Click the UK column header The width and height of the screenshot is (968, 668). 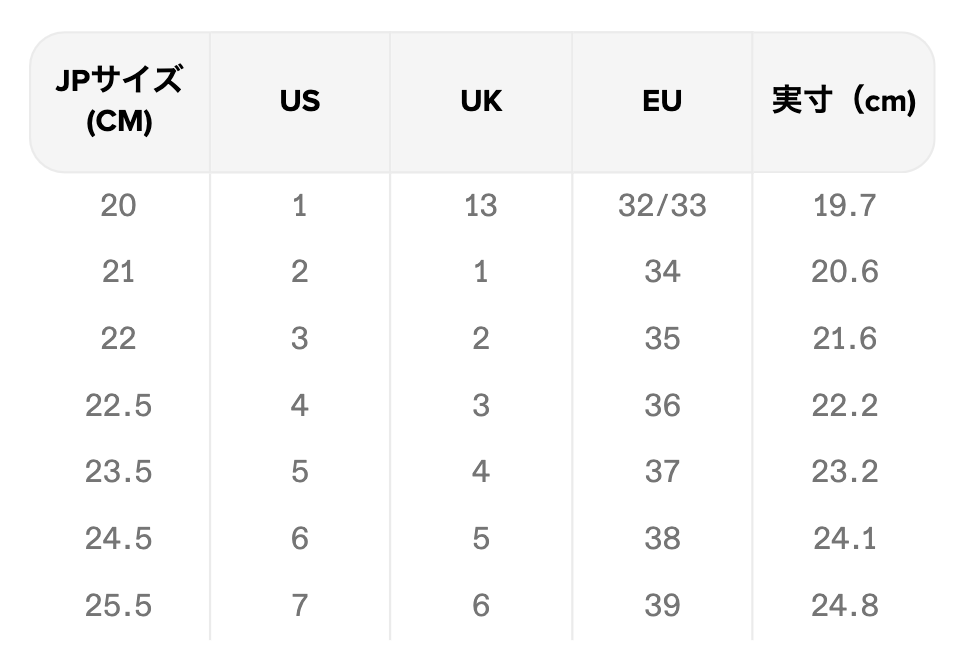[x=481, y=101]
